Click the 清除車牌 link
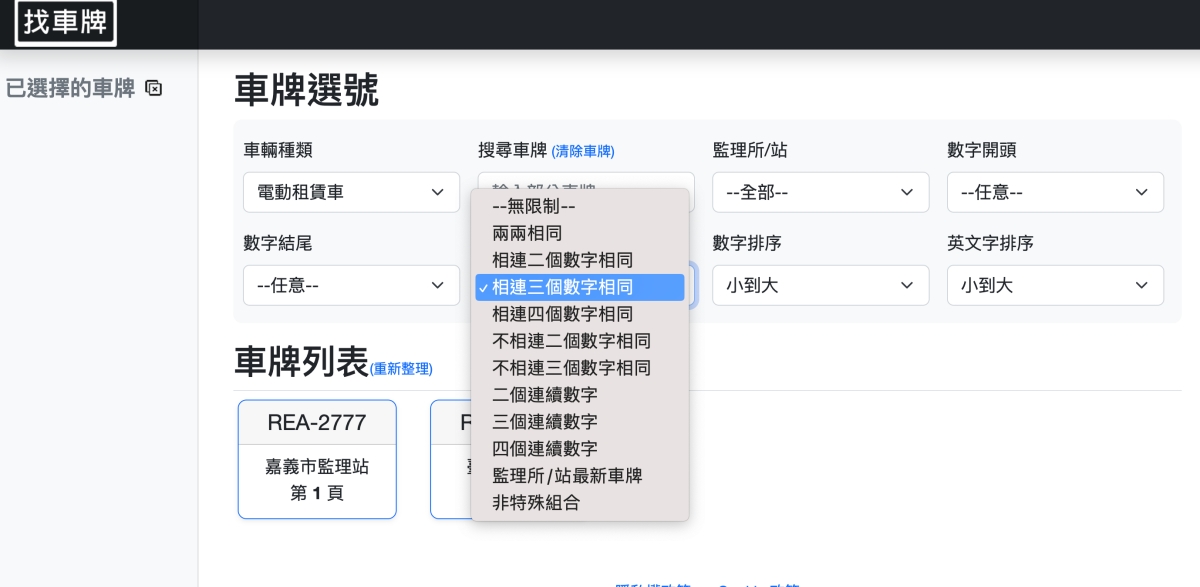This screenshot has width=1200, height=587. coord(583,152)
